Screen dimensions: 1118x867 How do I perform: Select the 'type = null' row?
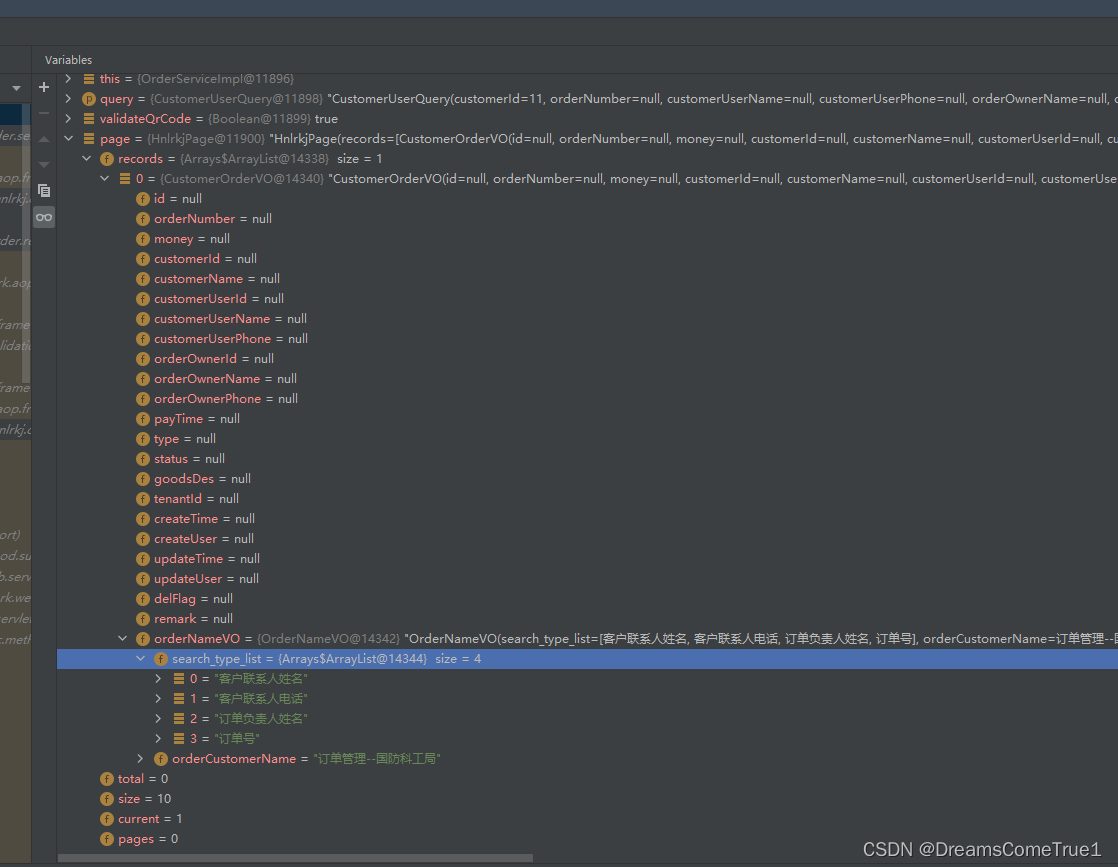click(x=588, y=438)
